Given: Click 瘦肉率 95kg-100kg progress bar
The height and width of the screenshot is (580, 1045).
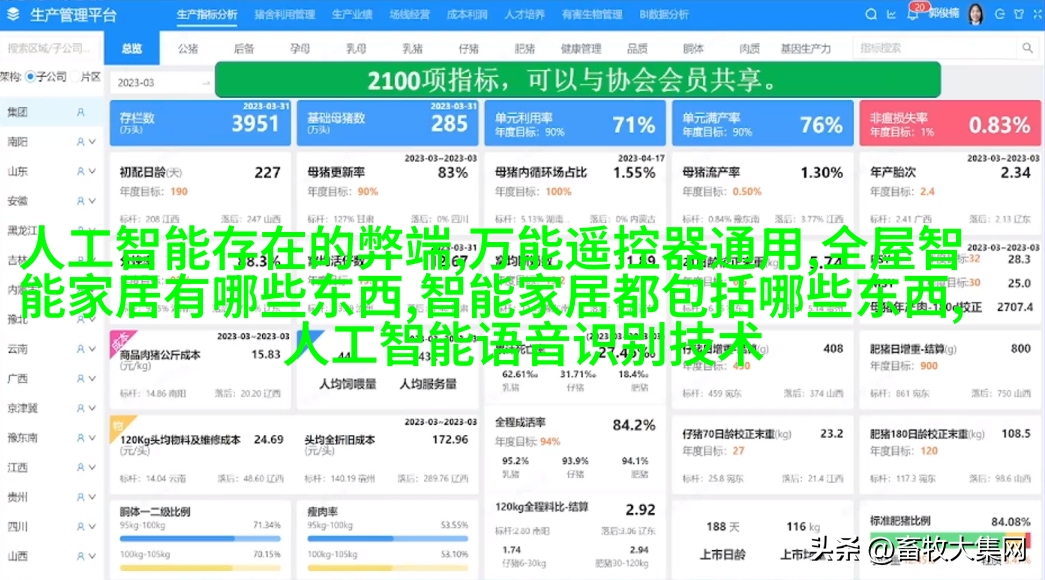Looking at the screenshot, I should click(387, 537).
